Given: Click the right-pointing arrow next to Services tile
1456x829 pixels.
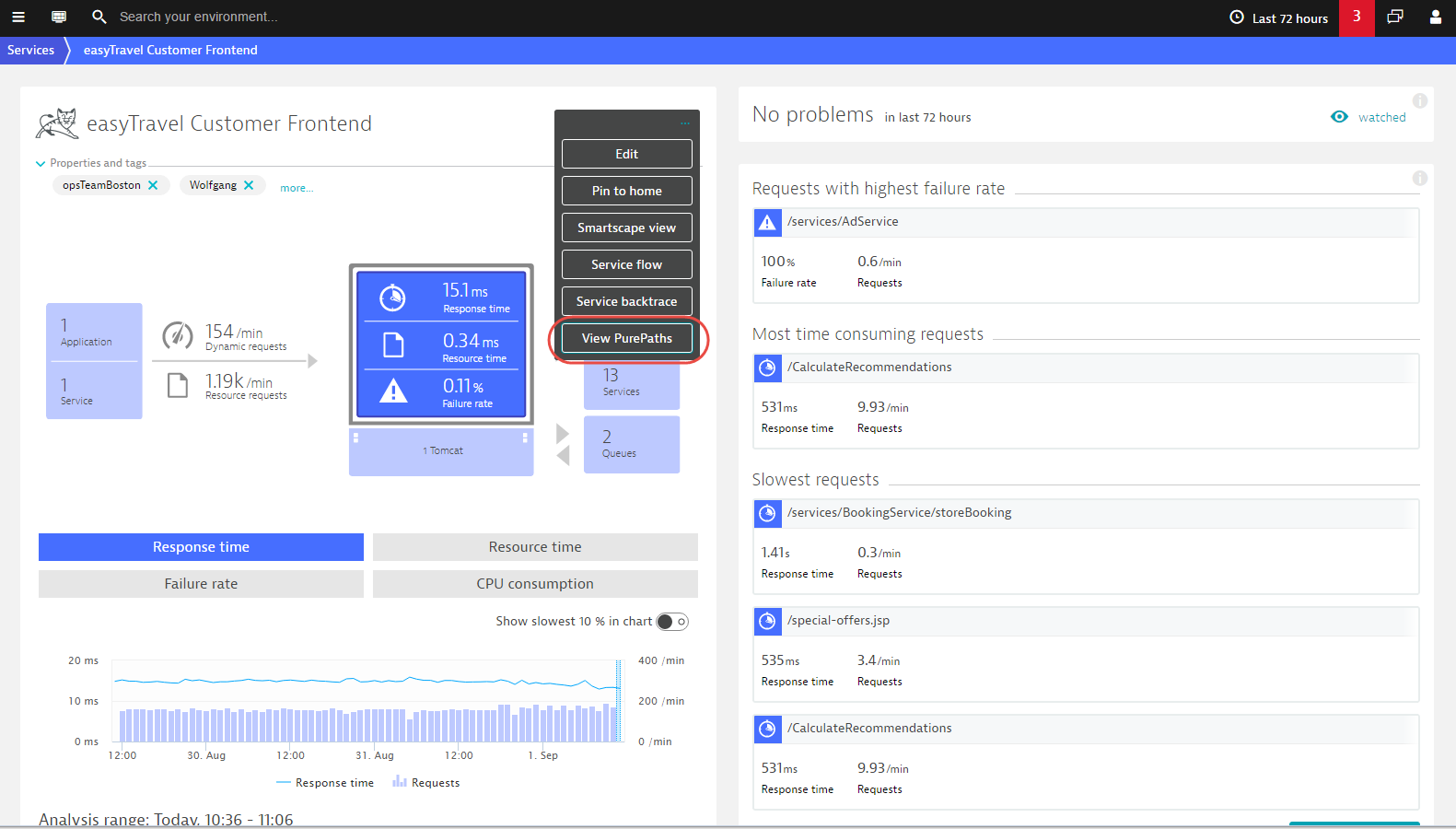Looking at the screenshot, I should 563,433.
